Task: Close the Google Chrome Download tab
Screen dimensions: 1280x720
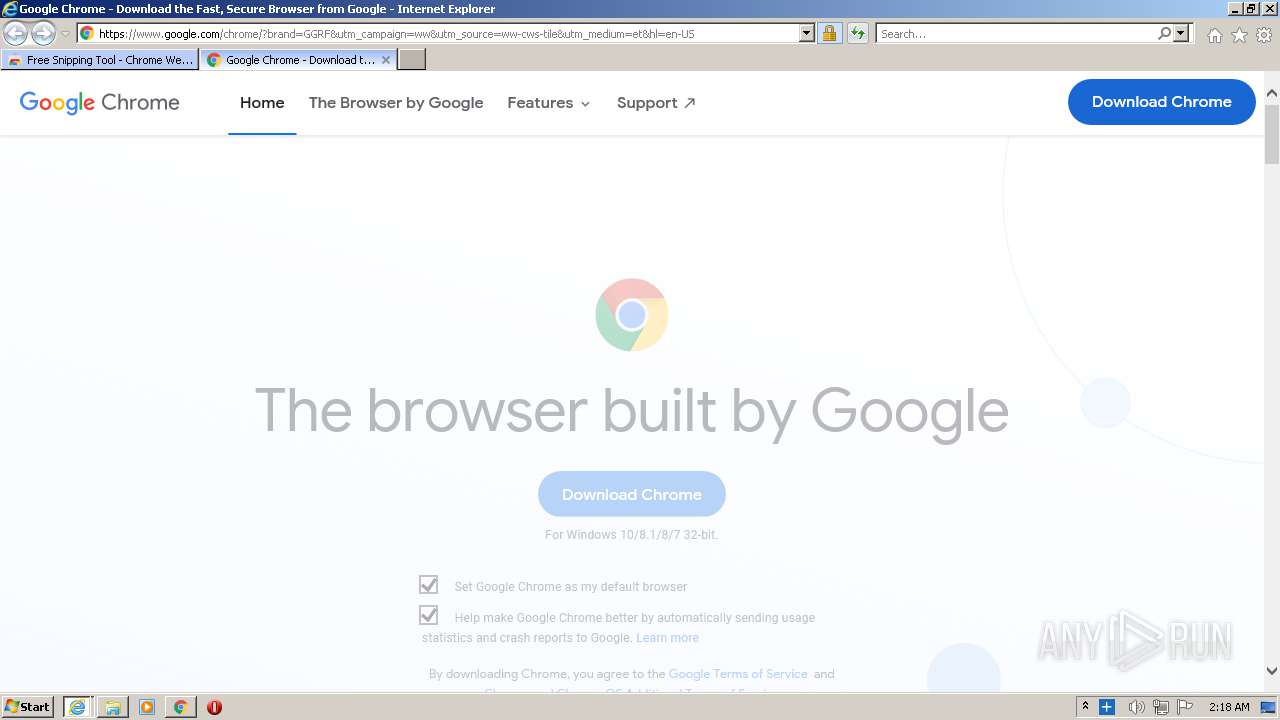Action: (x=386, y=60)
